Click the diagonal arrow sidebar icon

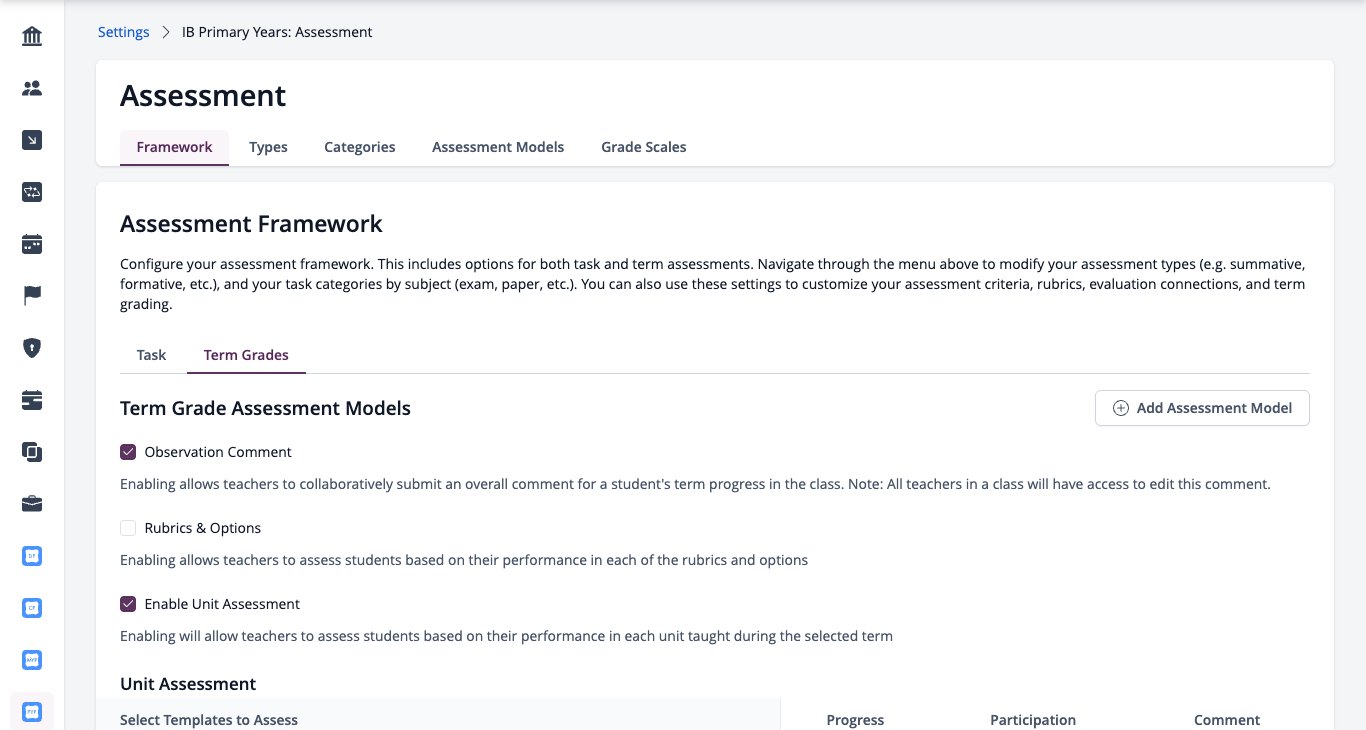tap(32, 141)
